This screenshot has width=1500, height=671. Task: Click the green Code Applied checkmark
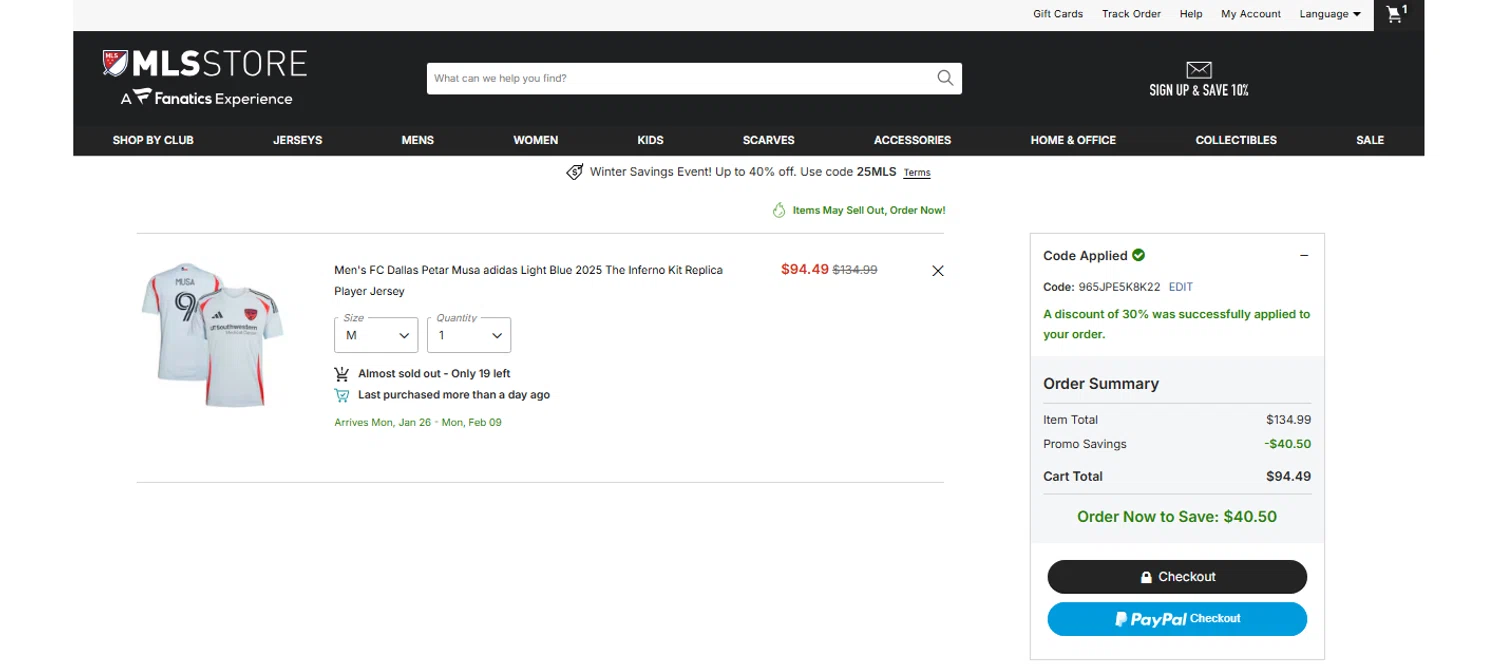(1139, 255)
